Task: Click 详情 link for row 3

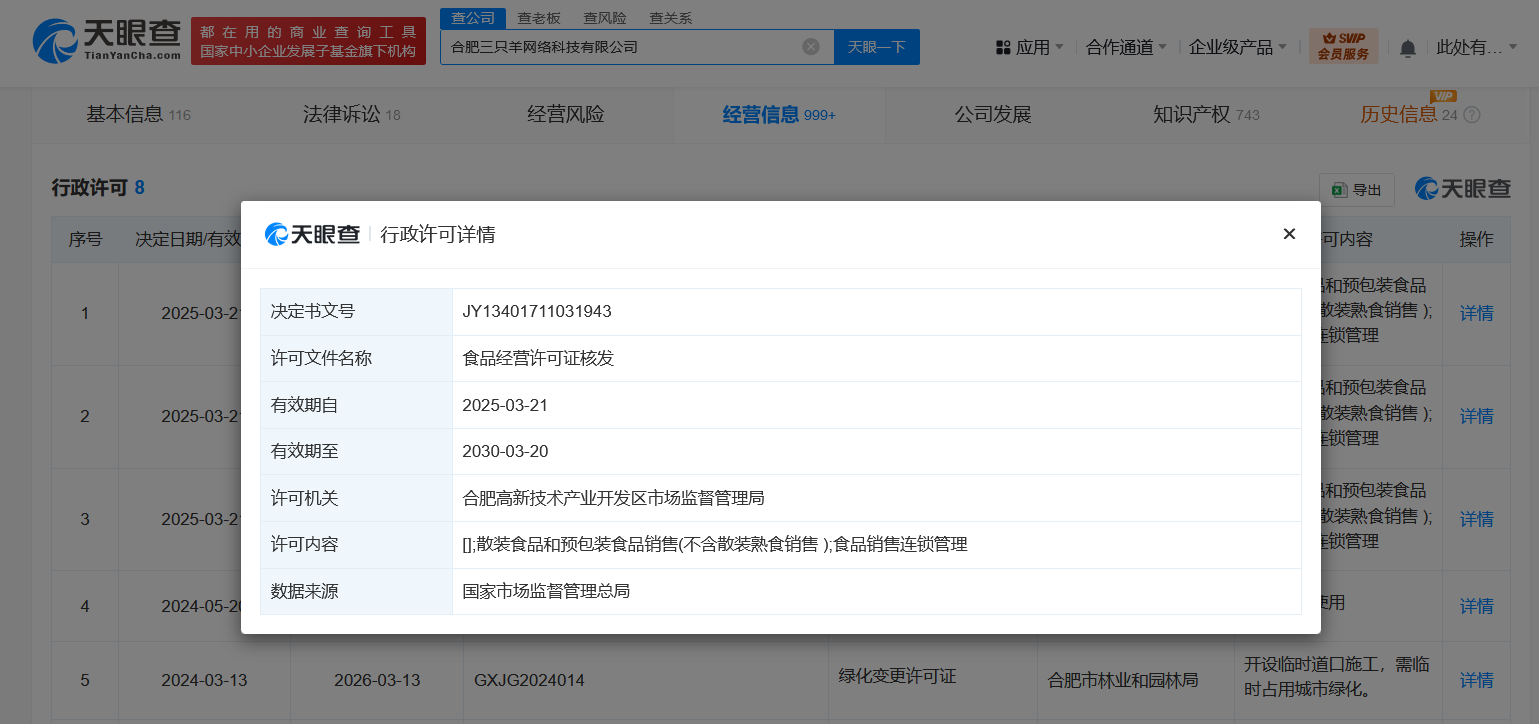Action: tap(1477, 519)
